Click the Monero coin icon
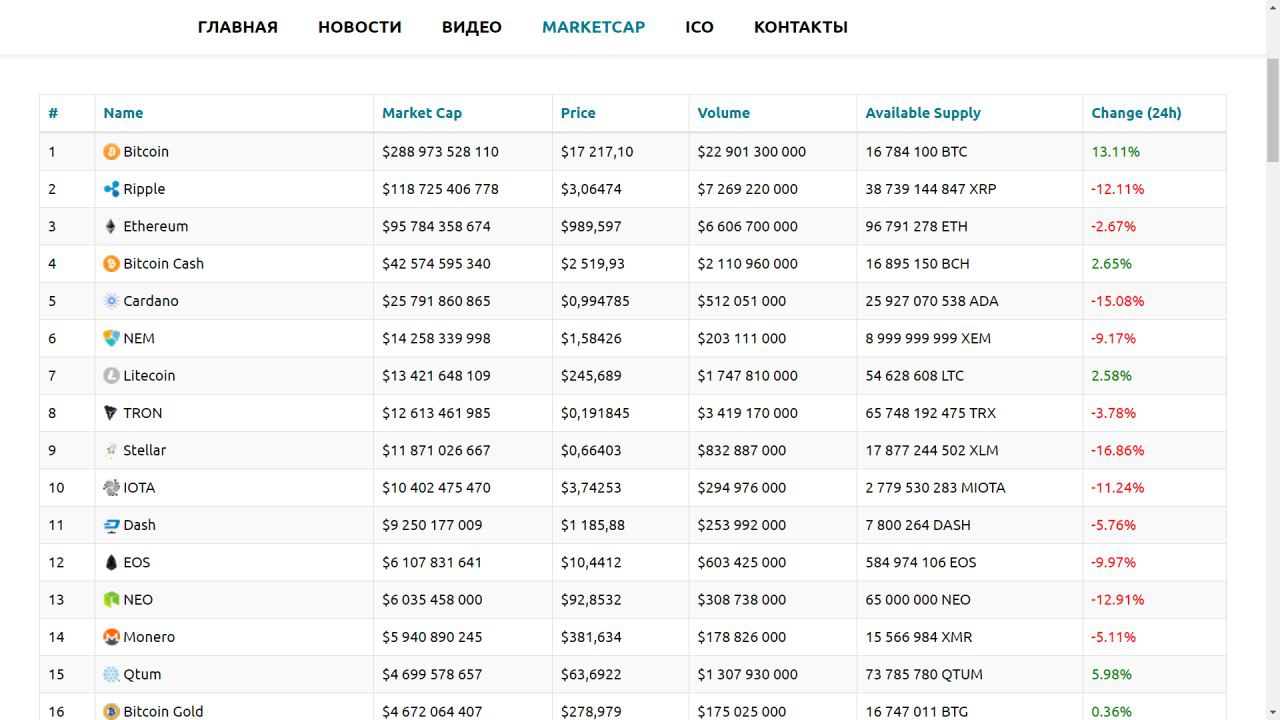 coord(111,637)
